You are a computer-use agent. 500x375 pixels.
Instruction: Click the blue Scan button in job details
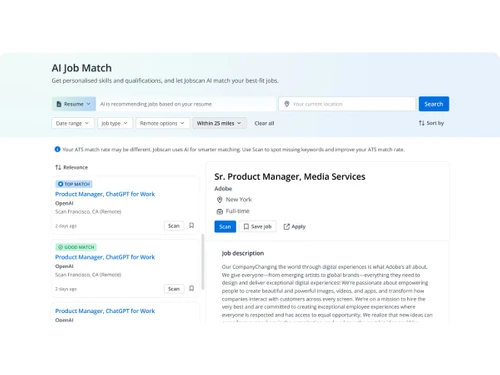pyautogui.click(x=225, y=227)
